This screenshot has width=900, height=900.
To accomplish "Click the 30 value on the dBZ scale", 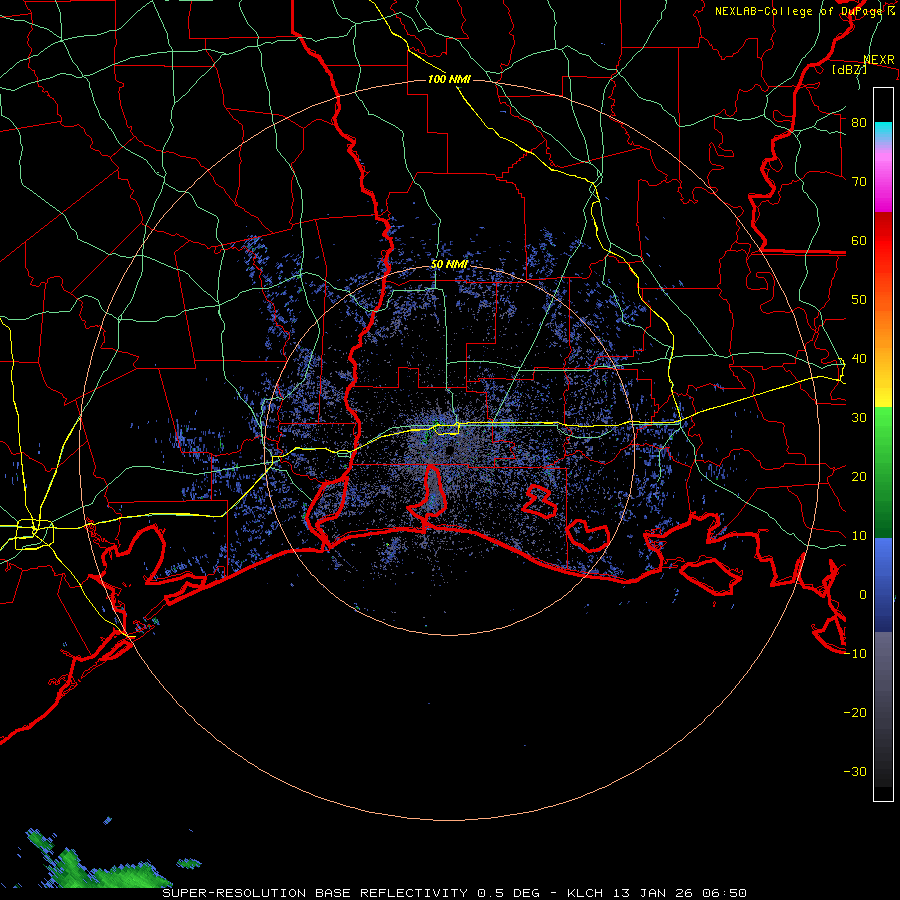I will pyautogui.click(x=859, y=418).
